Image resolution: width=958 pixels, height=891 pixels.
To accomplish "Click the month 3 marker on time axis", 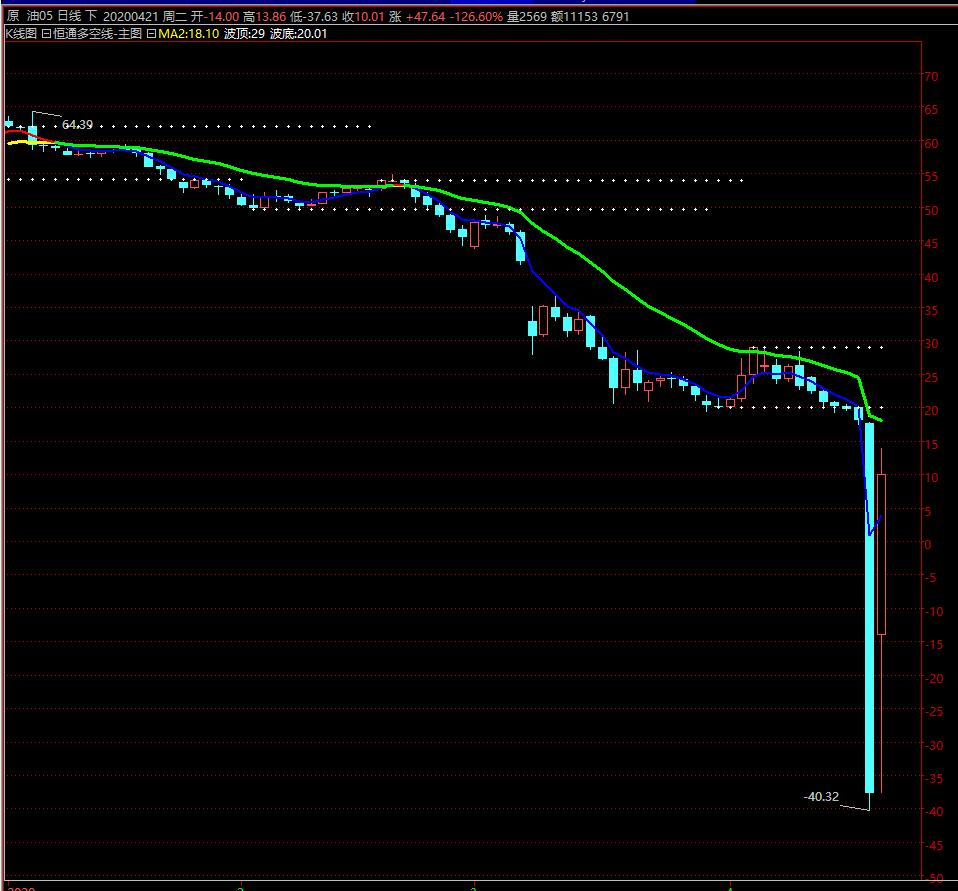I will 473,886.
